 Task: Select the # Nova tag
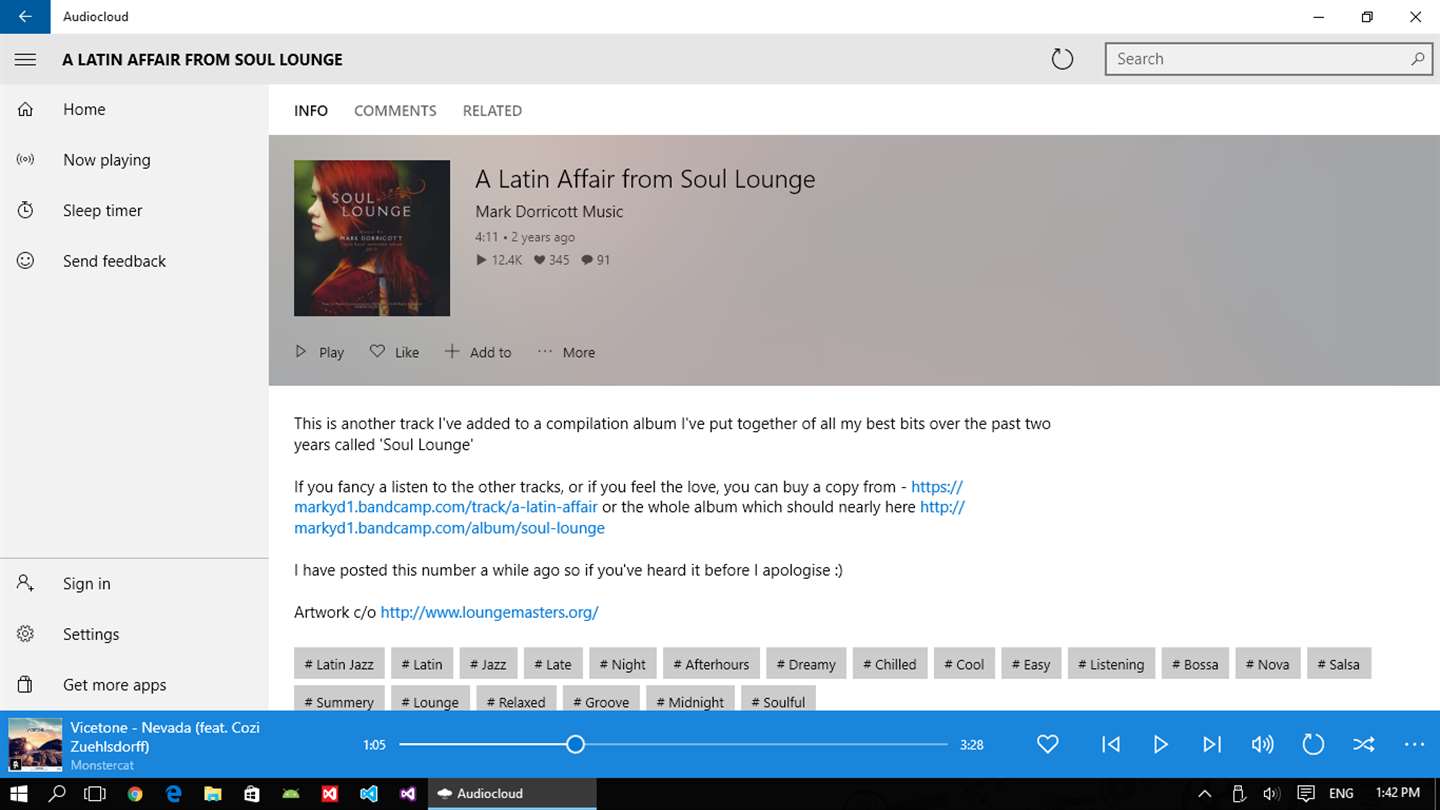pyautogui.click(x=1268, y=664)
